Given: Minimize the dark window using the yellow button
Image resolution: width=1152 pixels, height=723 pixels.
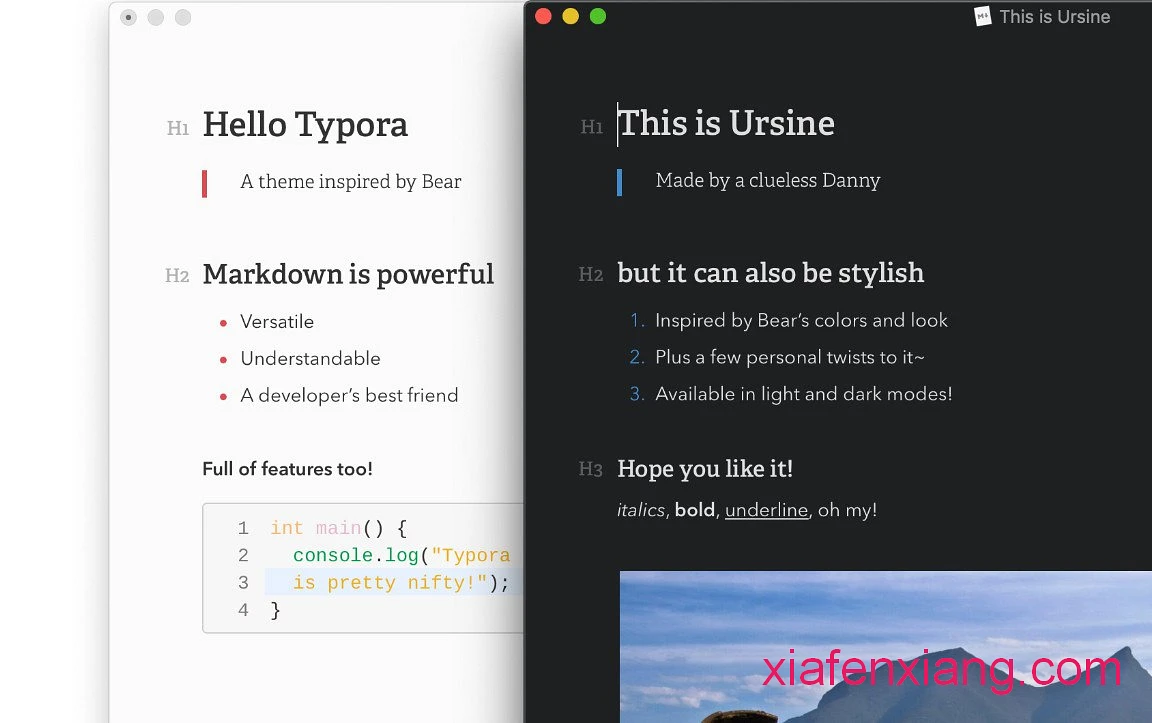Looking at the screenshot, I should coord(570,16).
